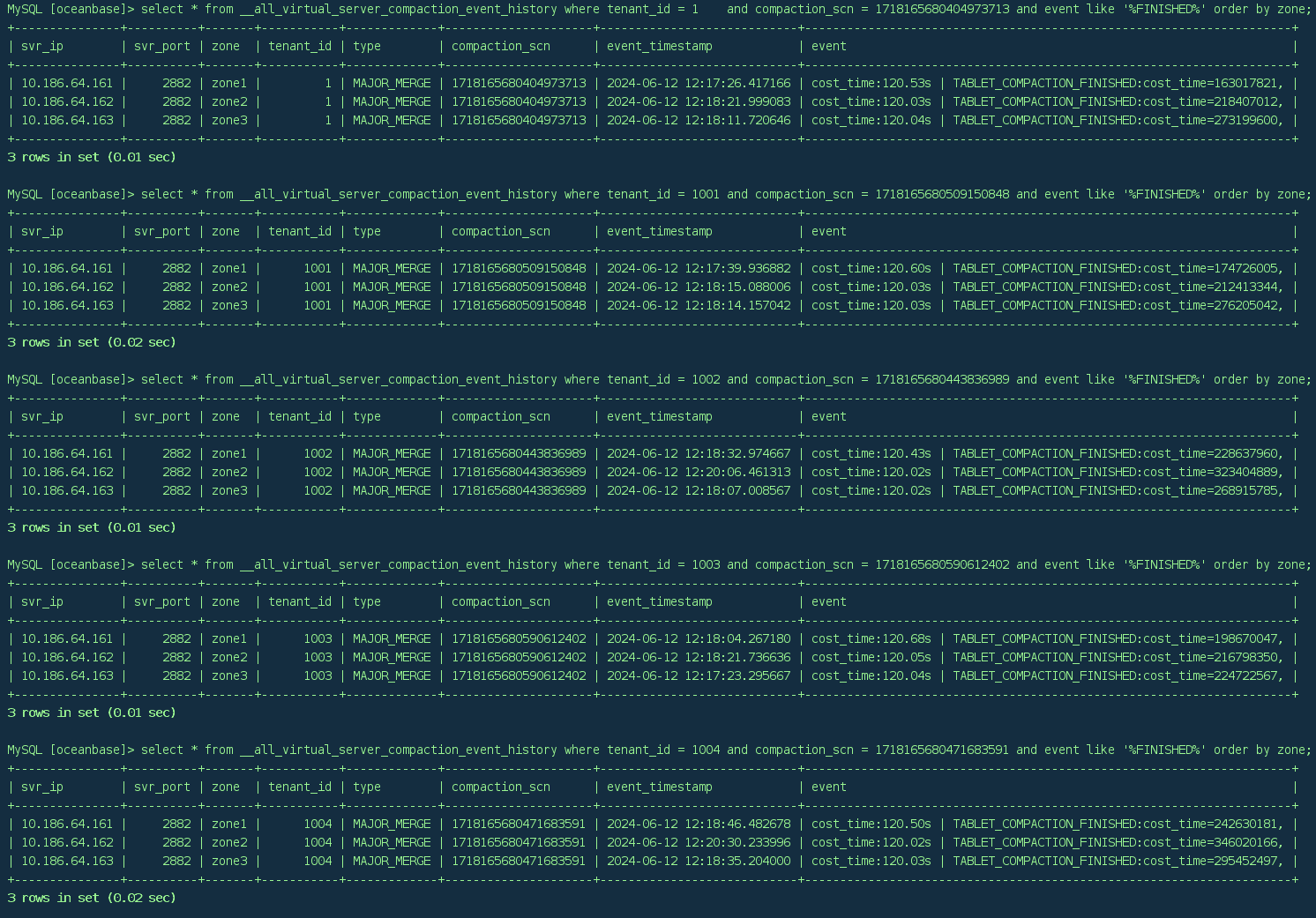
Task: Click the last "3 rows in set (0.02 sec)" line
Action: (x=92, y=898)
